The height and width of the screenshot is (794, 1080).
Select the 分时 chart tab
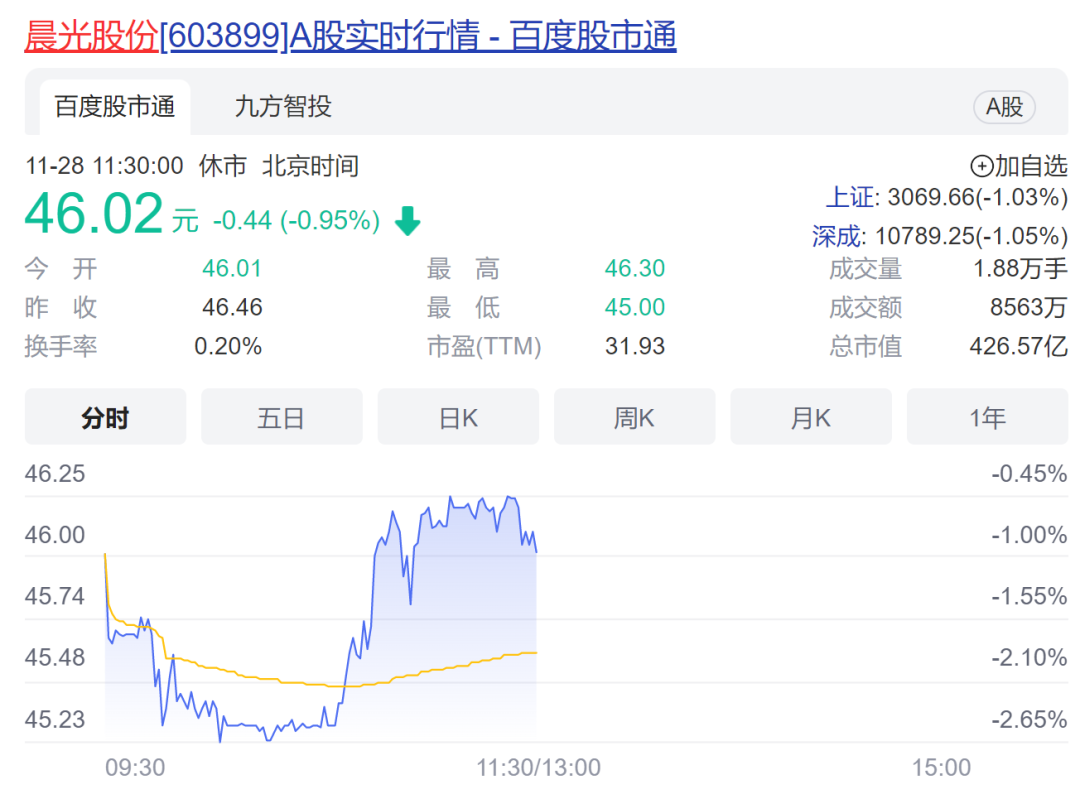click(x=105, y=417)
